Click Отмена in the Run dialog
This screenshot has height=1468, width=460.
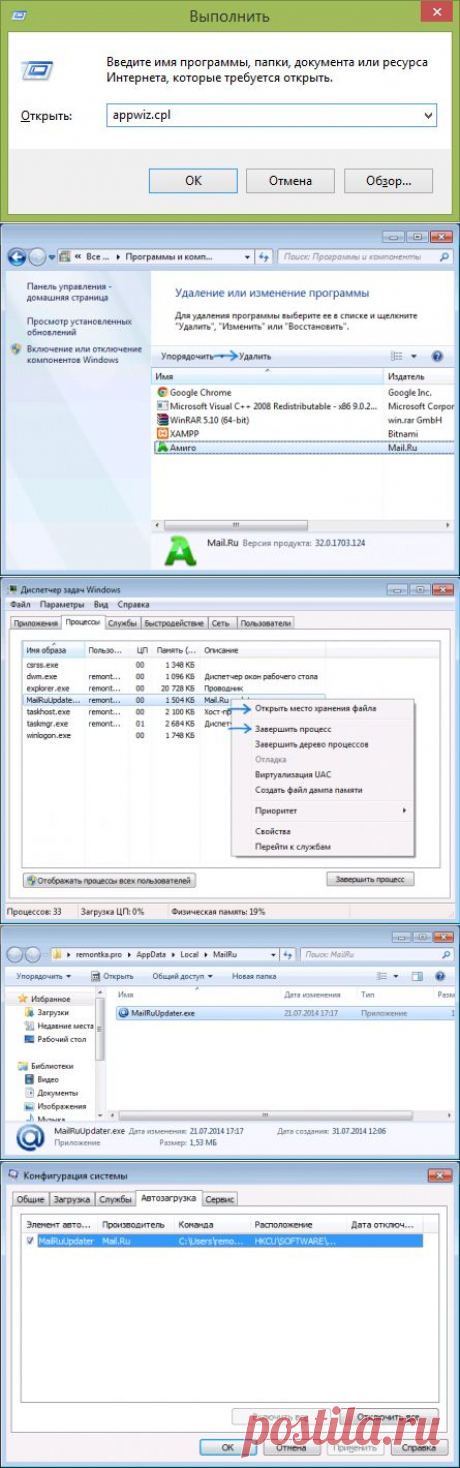coord(291,181)
